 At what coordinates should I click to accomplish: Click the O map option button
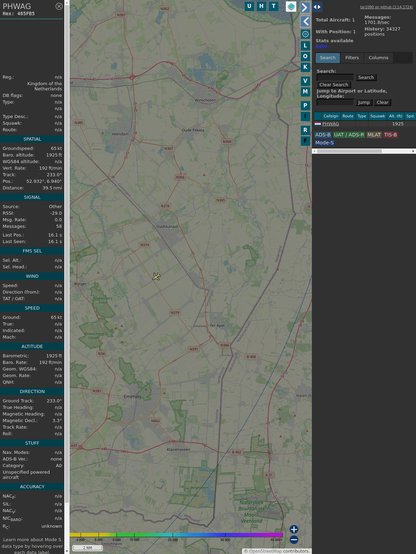(305, 56)
